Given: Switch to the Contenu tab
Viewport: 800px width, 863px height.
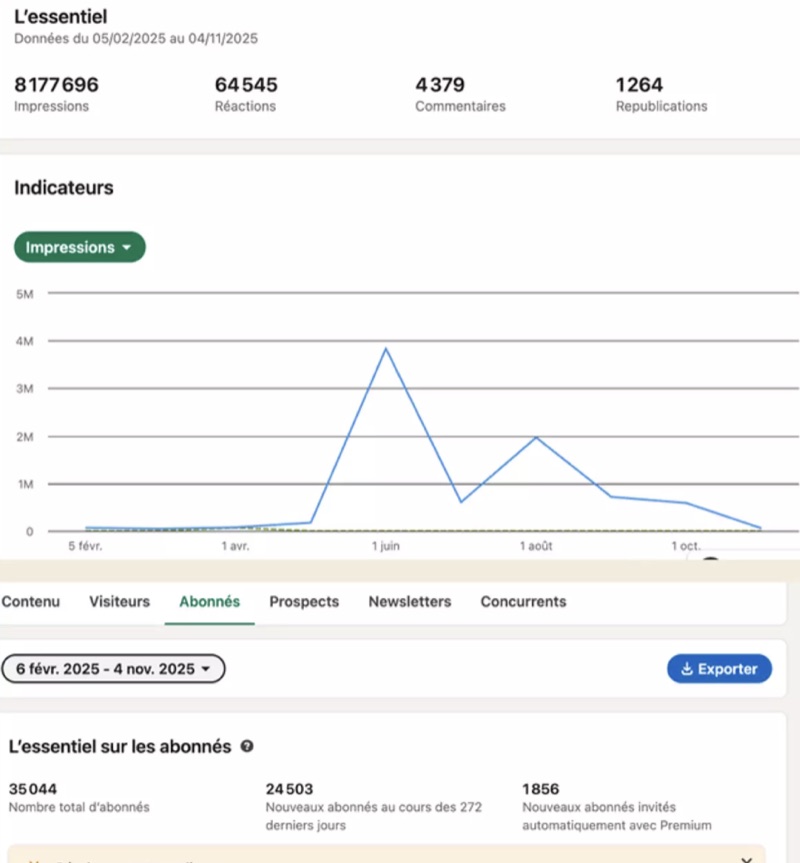Looking at the screenshot, I should point(31,602).
